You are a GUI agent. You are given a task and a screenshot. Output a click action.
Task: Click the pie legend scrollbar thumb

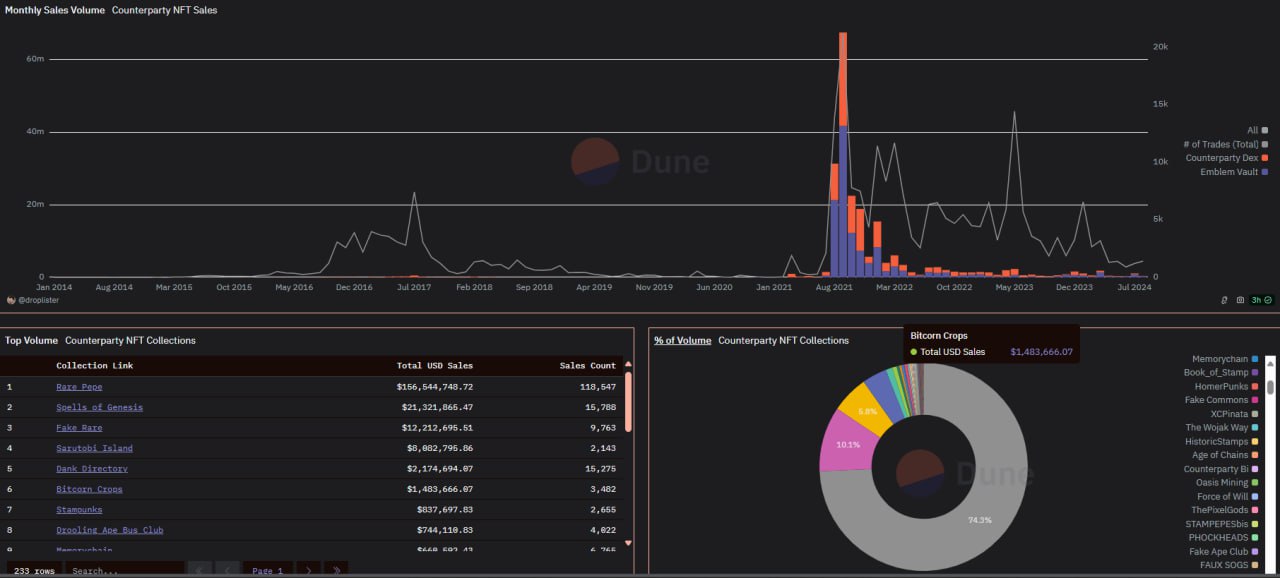[1271, 387]
